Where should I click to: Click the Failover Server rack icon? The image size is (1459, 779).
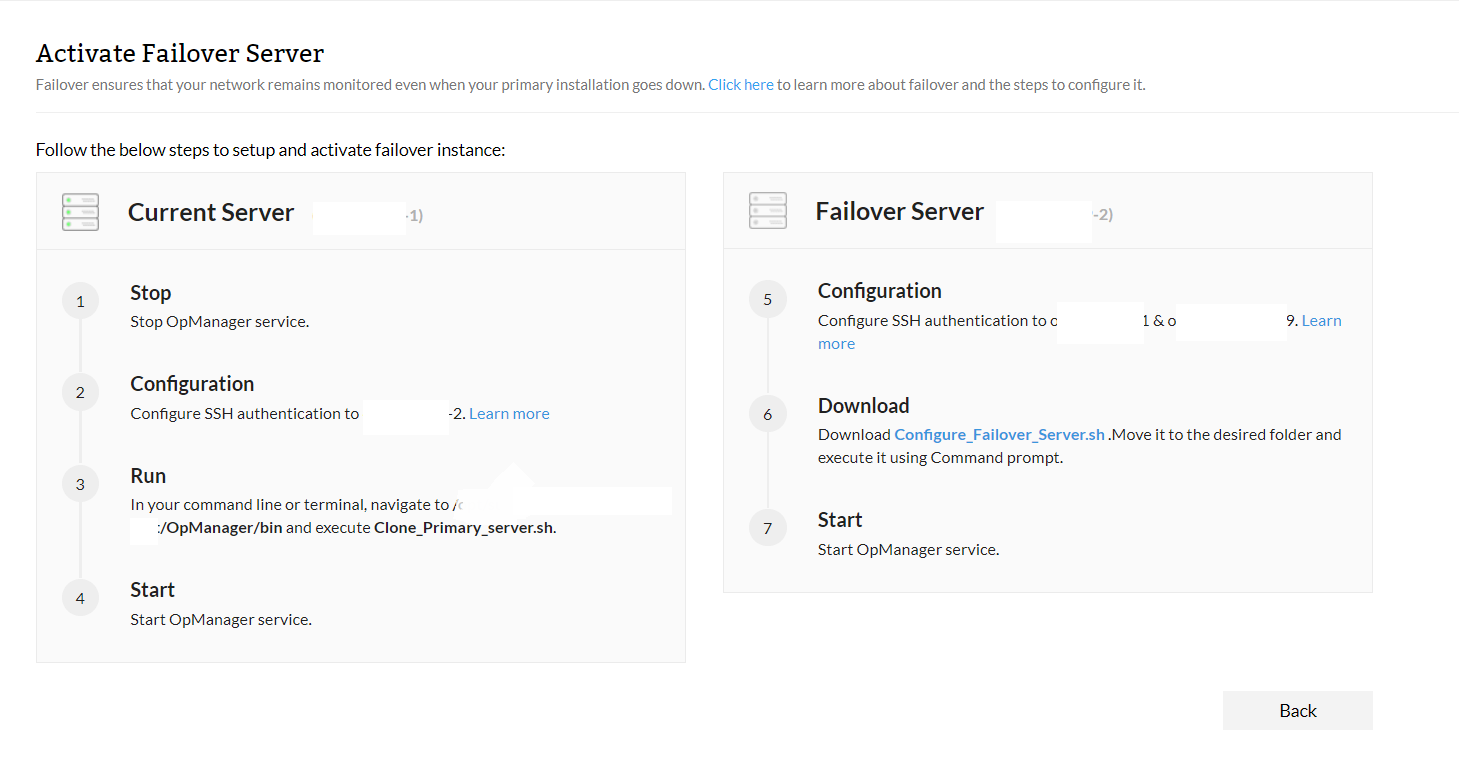coord(768,211)
